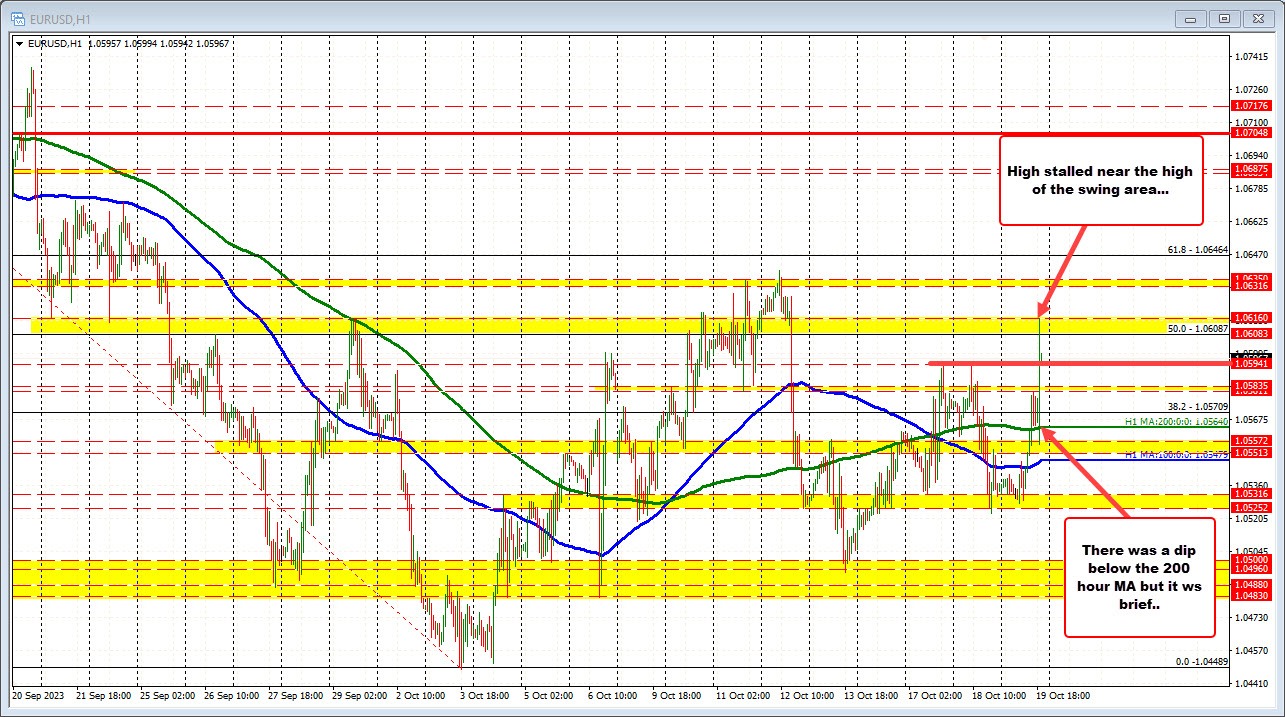Image resolution: width=1285 pixels, height=717 pixels.
Task: Click the 1.05675 price axis value
Action: click(1252, 419)
